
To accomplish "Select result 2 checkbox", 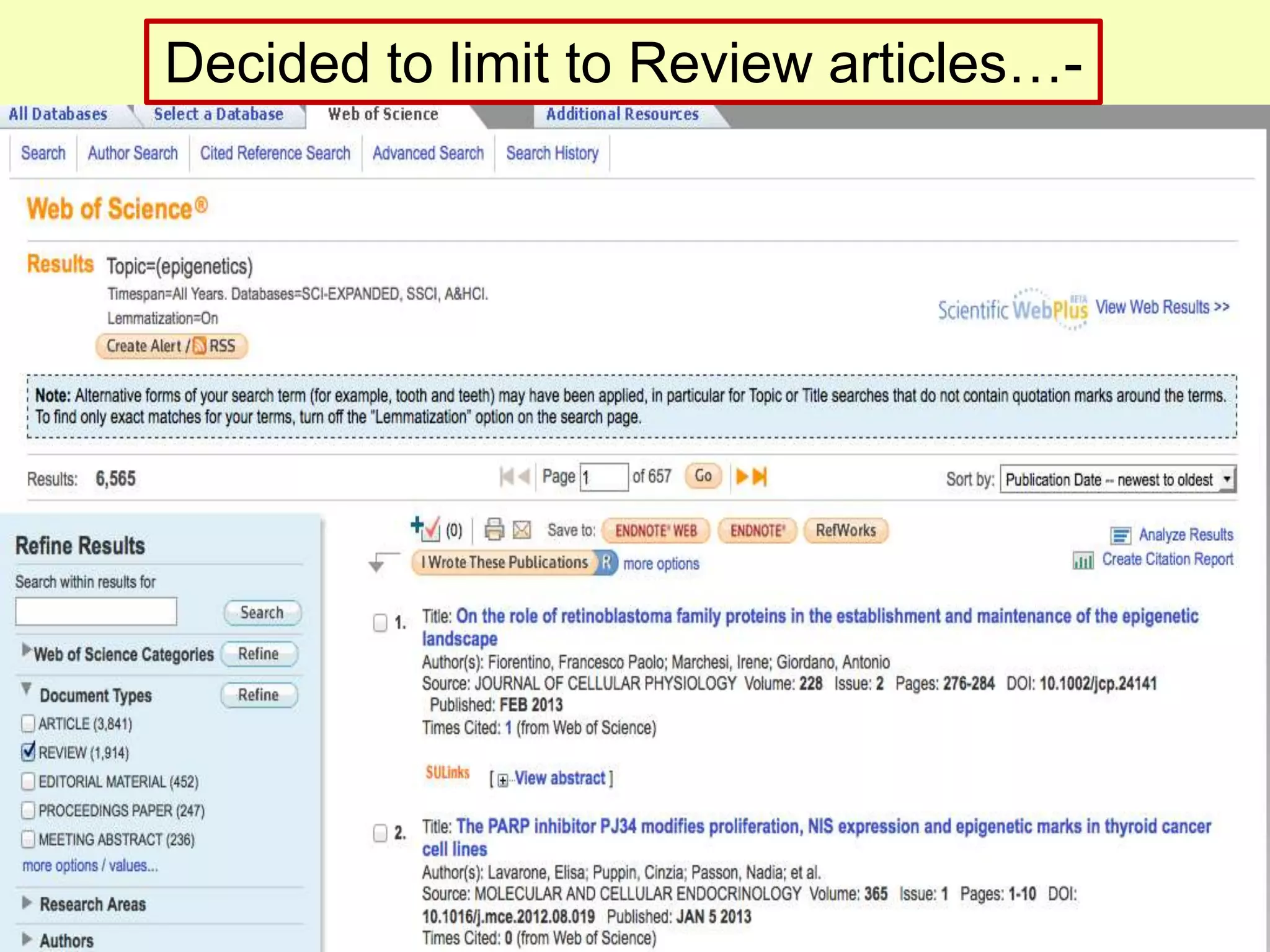I will pos(380,833).
